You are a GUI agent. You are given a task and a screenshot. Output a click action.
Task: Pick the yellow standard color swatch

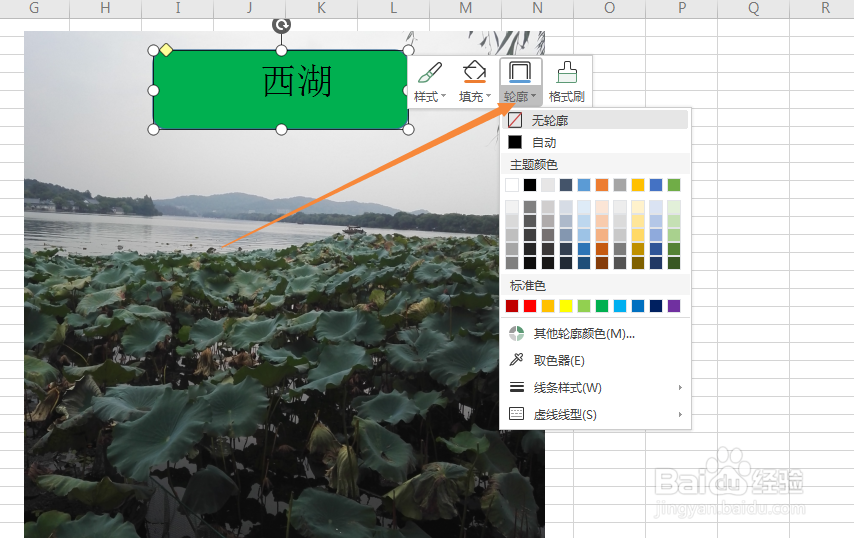coord(566,306)
